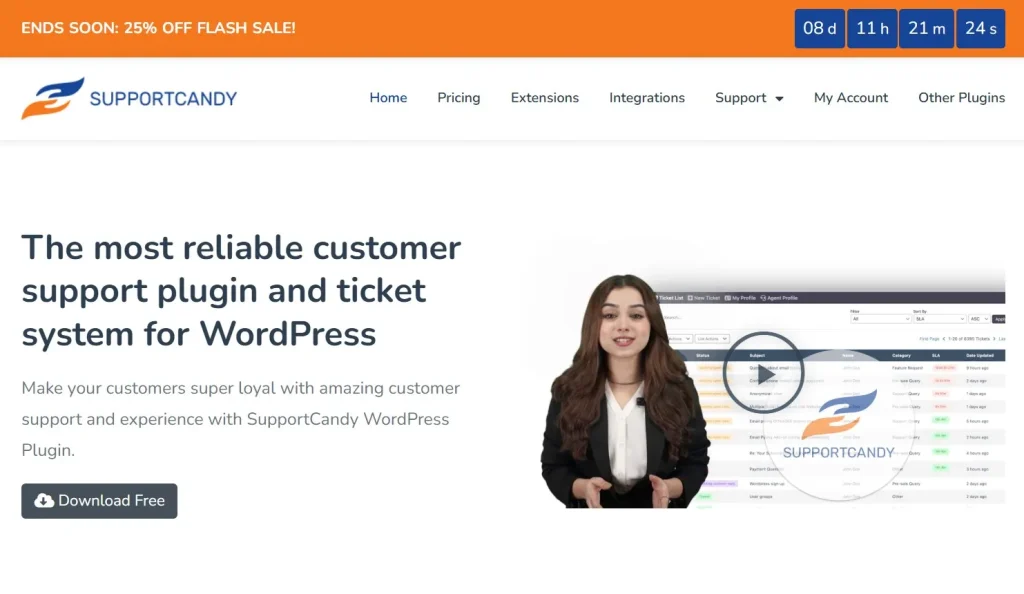The width and height of the screenshot is (1024, 594).
Task: Click the My Profile icon in dashboard toolbar
Action: [x=729, y=298]
